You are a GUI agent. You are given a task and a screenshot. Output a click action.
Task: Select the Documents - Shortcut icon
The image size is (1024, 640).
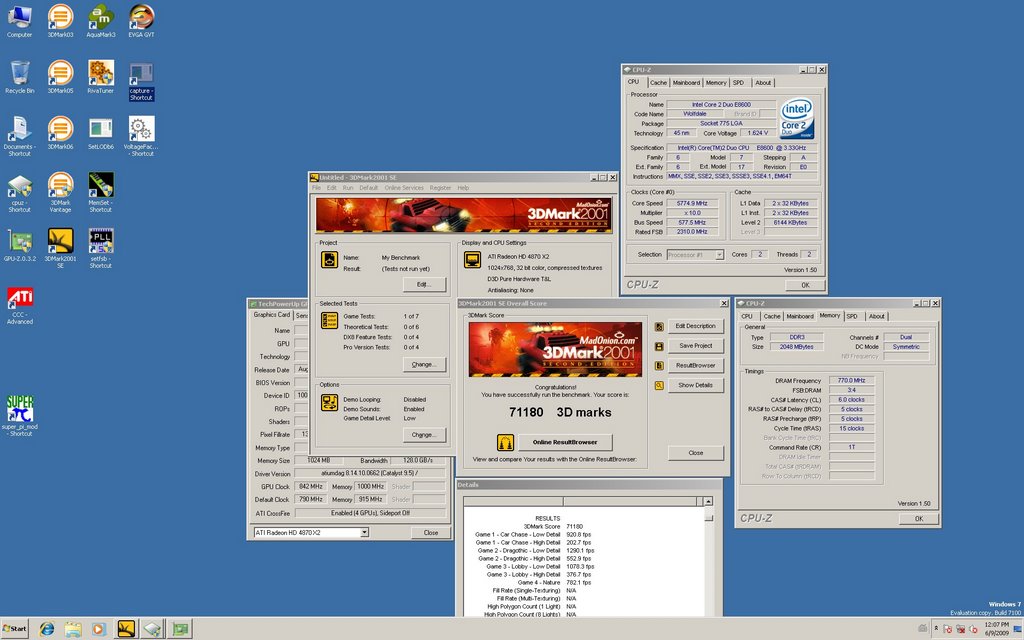click(20, 136)
